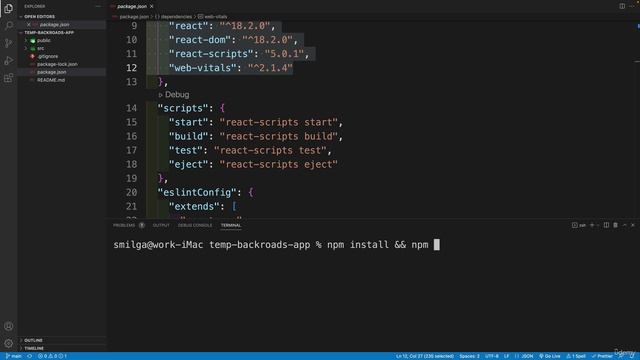Click line number 14 in gutter

(x=131, y=108)
